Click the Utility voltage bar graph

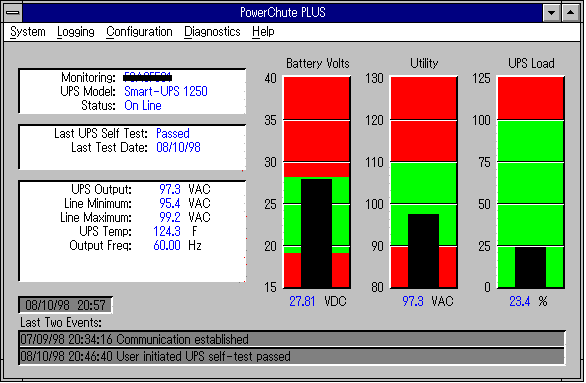424,182
